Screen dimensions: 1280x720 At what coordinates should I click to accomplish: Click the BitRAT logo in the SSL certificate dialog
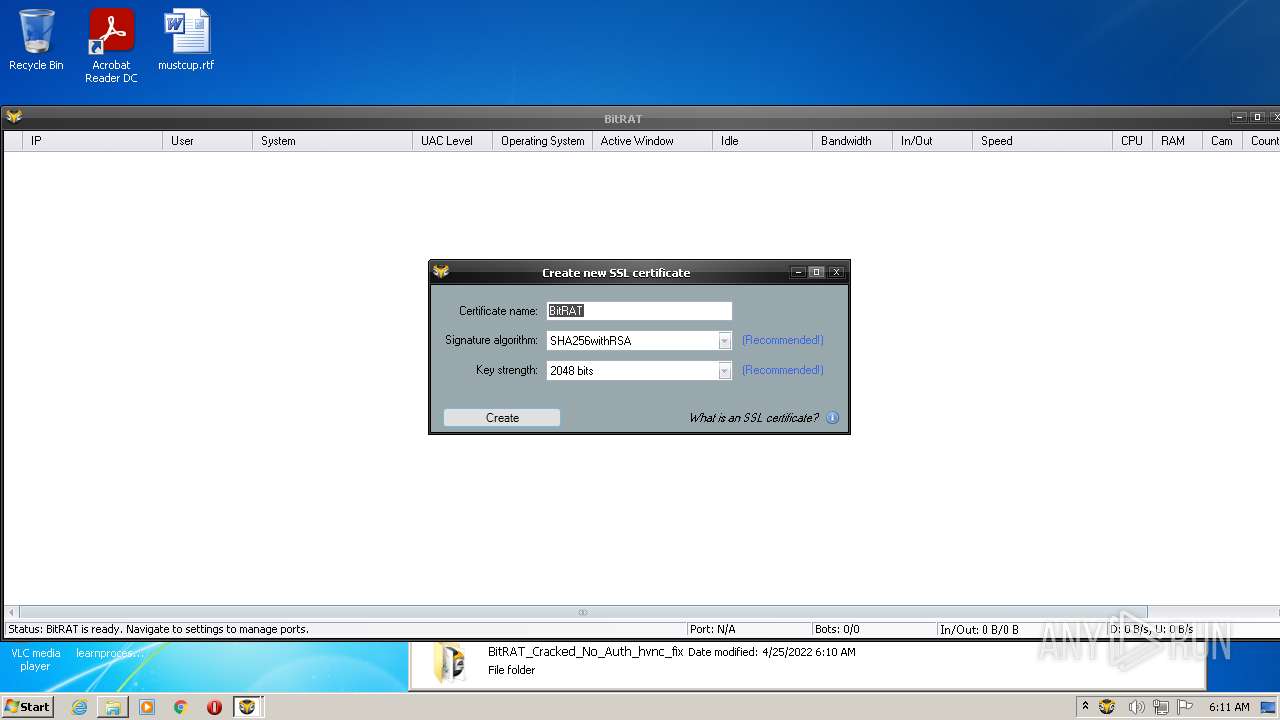click(441, 271)
